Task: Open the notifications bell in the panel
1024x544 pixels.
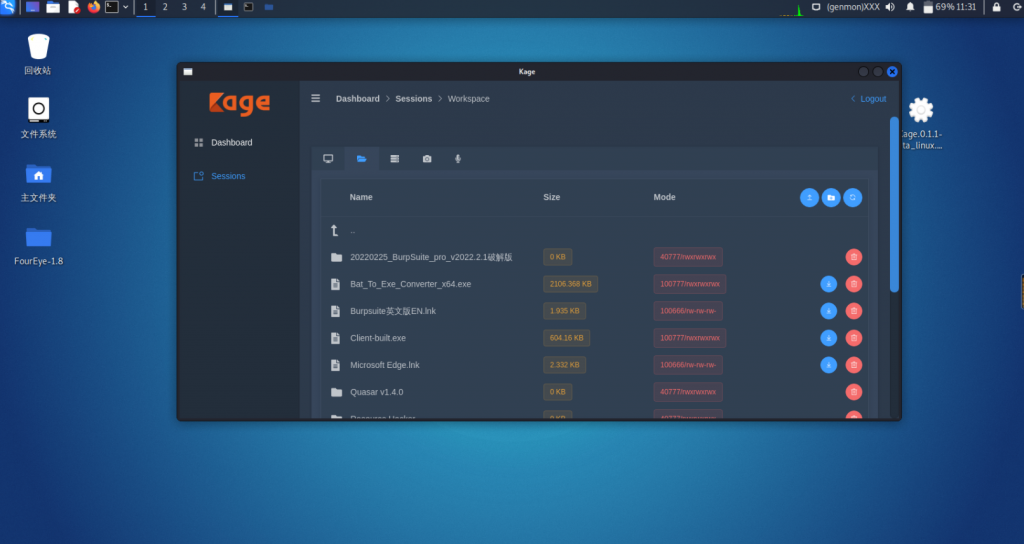Action: tap(910, 7)
